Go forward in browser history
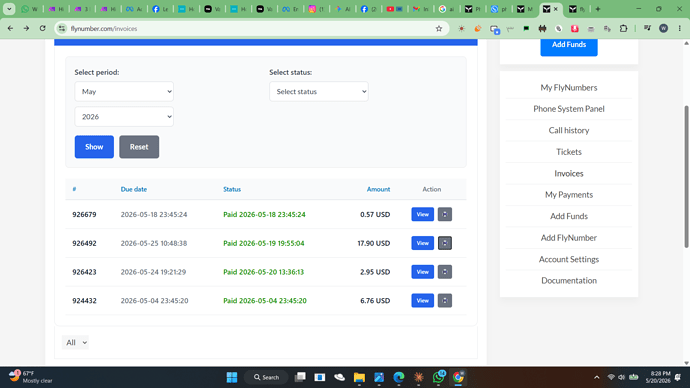Image resolution: width=690 pixels, height=388 pixels. tap(26, 28)
